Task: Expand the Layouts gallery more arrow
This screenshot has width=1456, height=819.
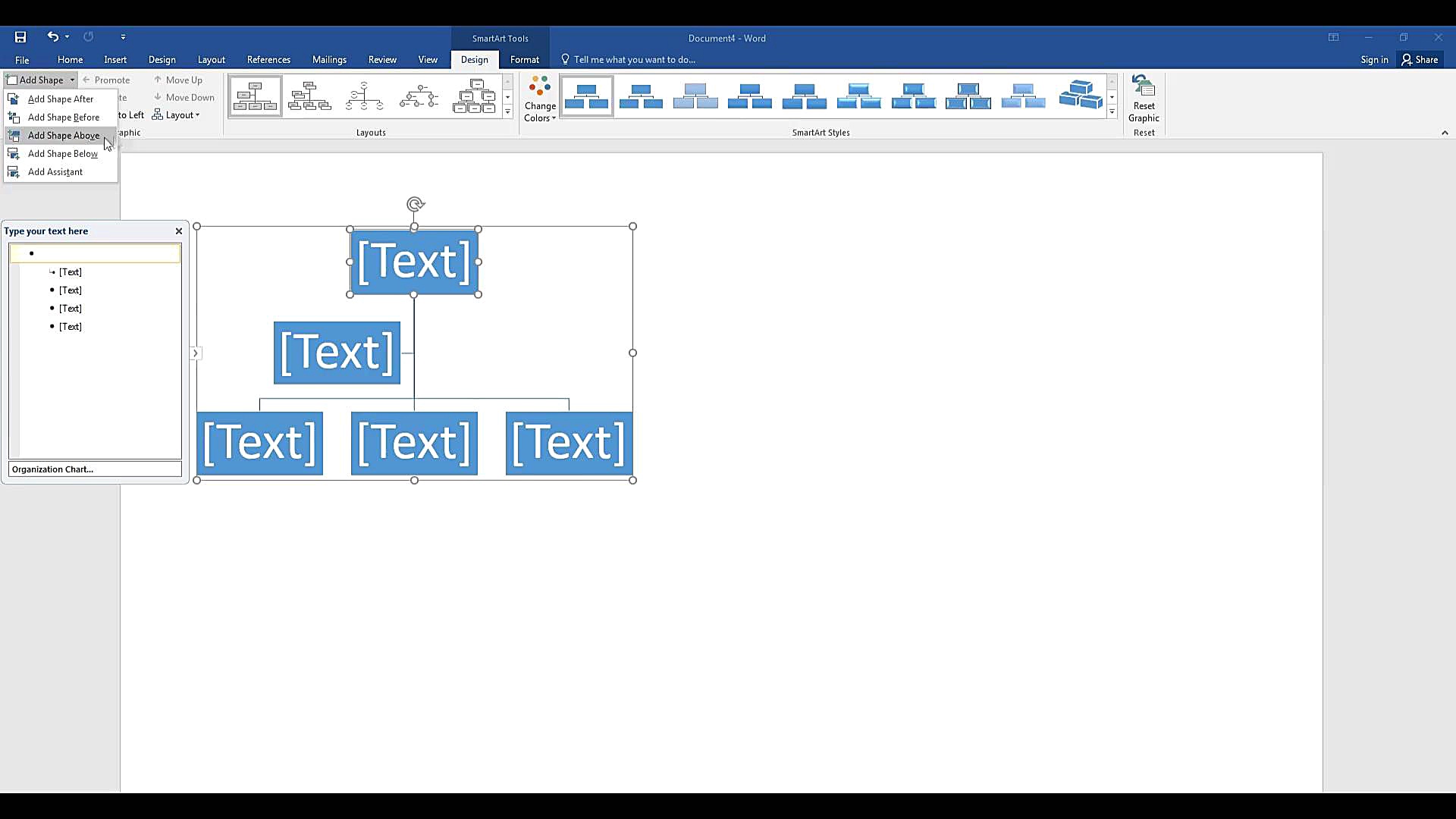Action: pos(507,112)
